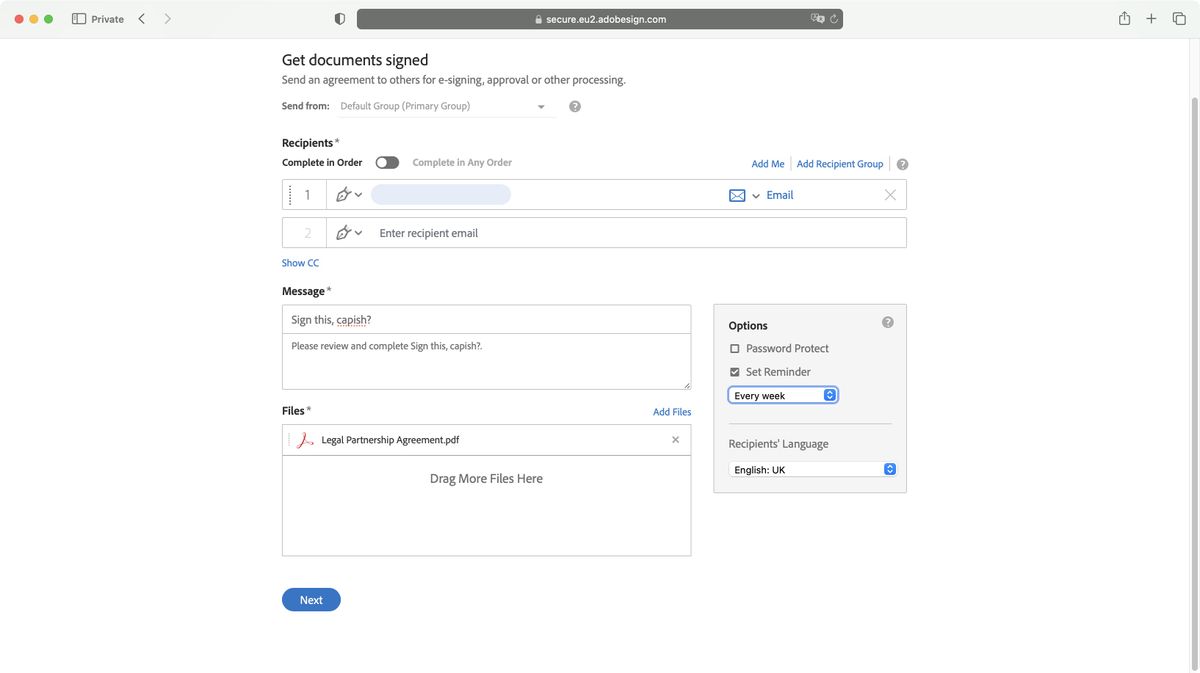1200x673 pixels.
Task: Uncheck the Set Reminder checkbox
Action: [734, 371]
